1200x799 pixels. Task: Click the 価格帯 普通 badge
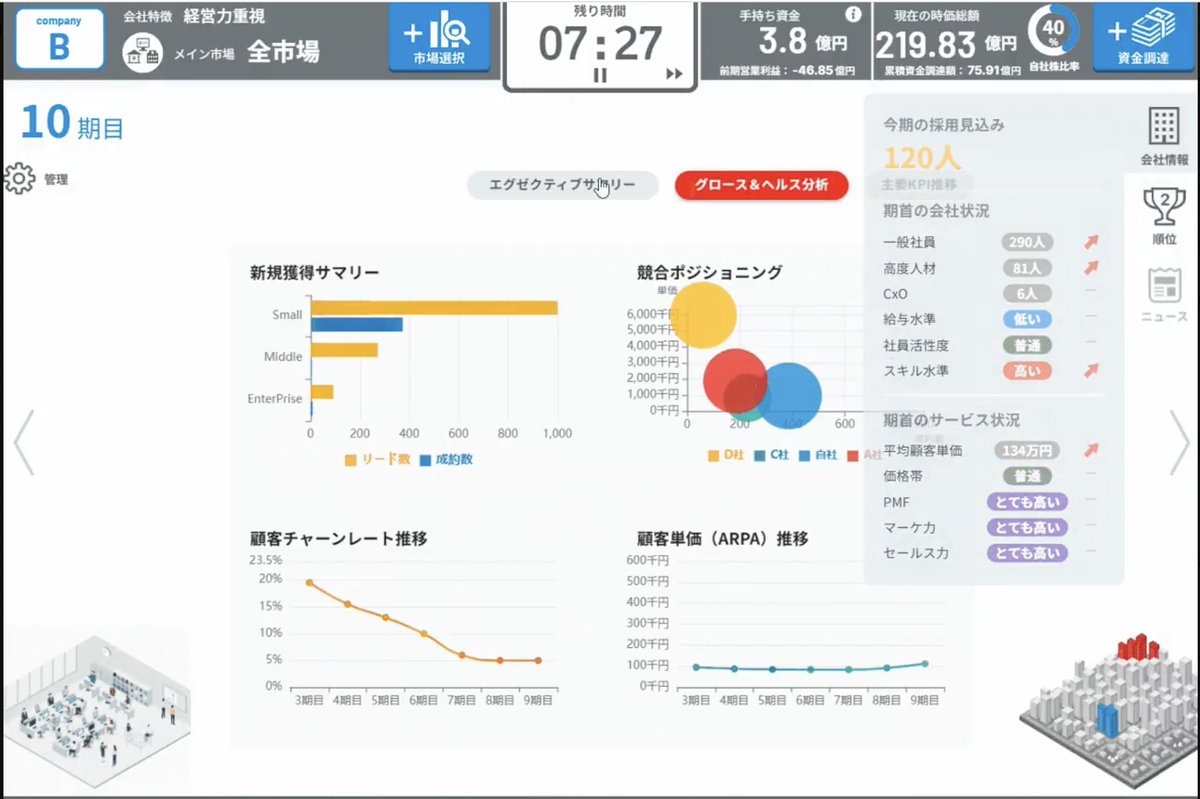coord(1025,476)
